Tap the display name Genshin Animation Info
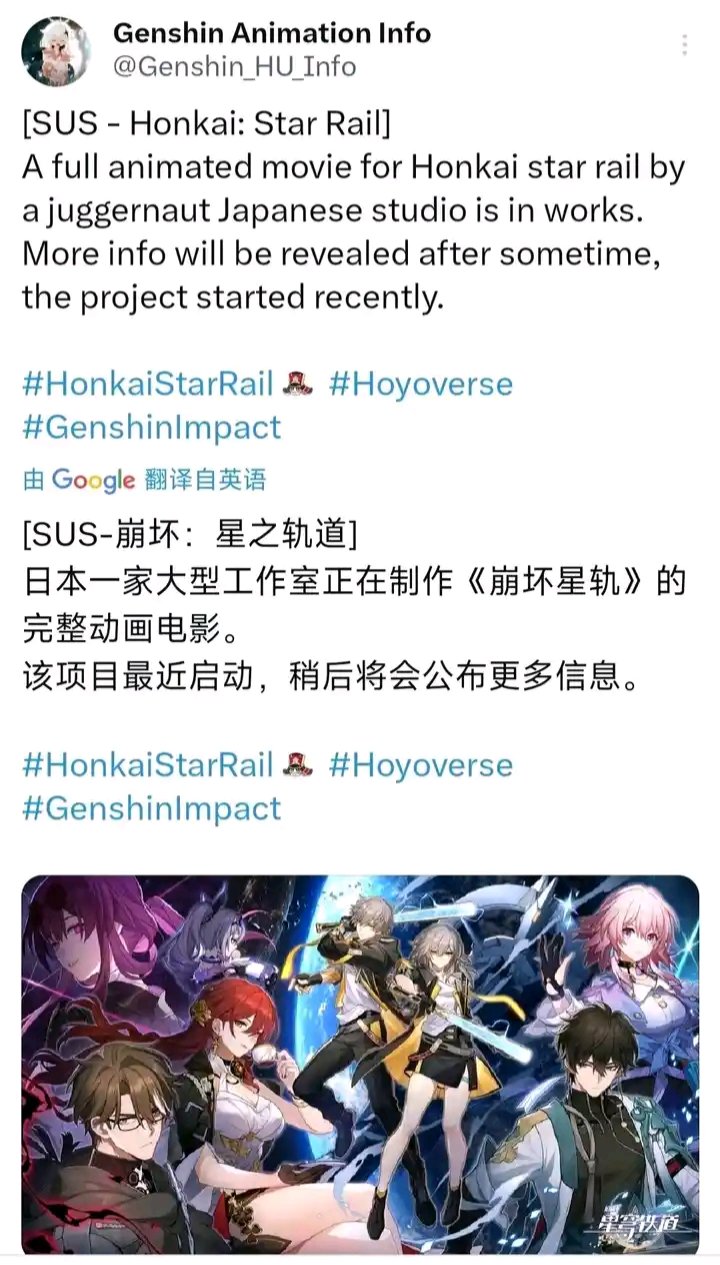Viewport: 720px width, 1265px height. click(272, 32)
